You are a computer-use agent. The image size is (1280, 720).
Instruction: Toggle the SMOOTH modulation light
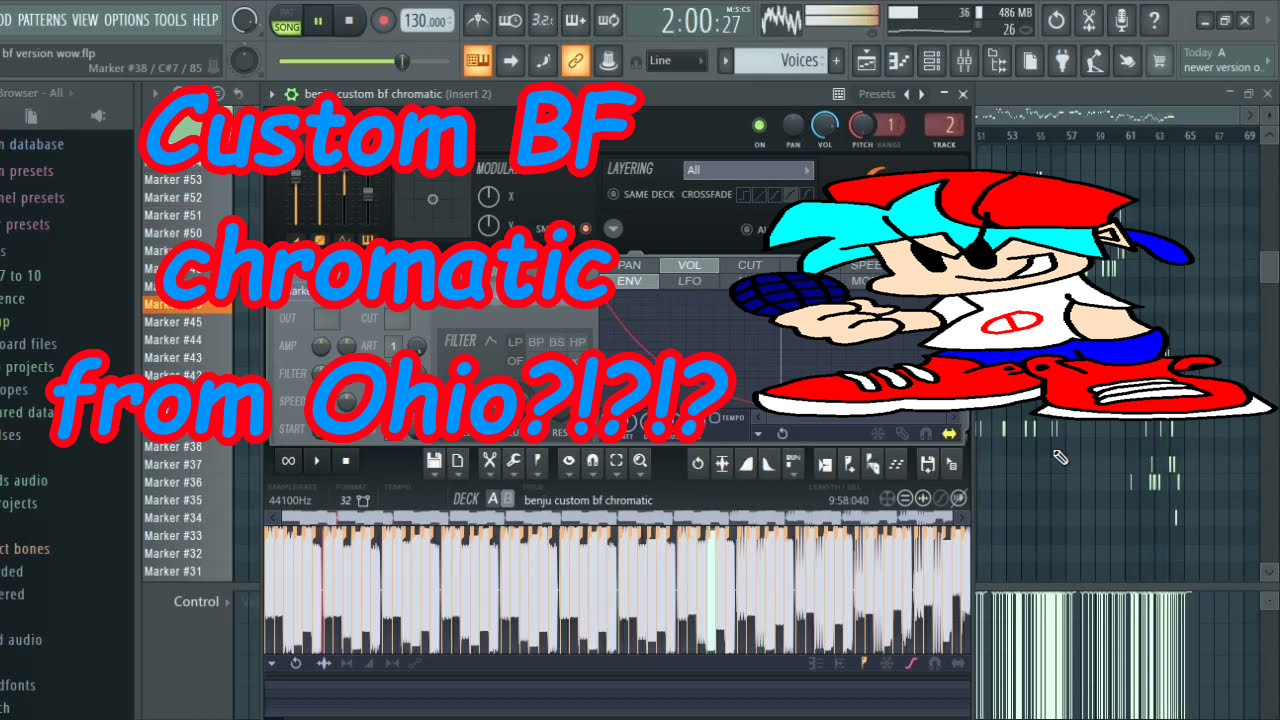pyautogui.click(x=586, y=228)
